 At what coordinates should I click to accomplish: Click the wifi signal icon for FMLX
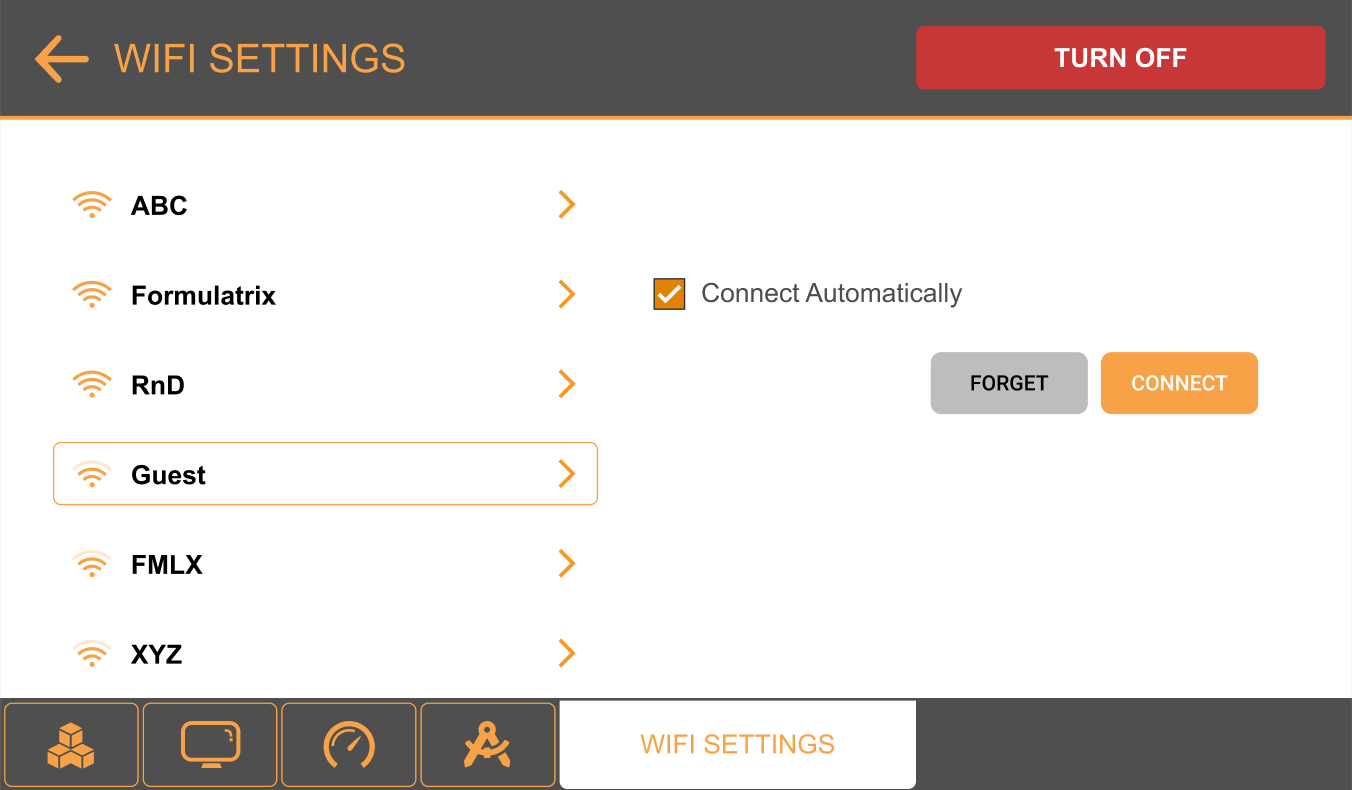point(92,564)
